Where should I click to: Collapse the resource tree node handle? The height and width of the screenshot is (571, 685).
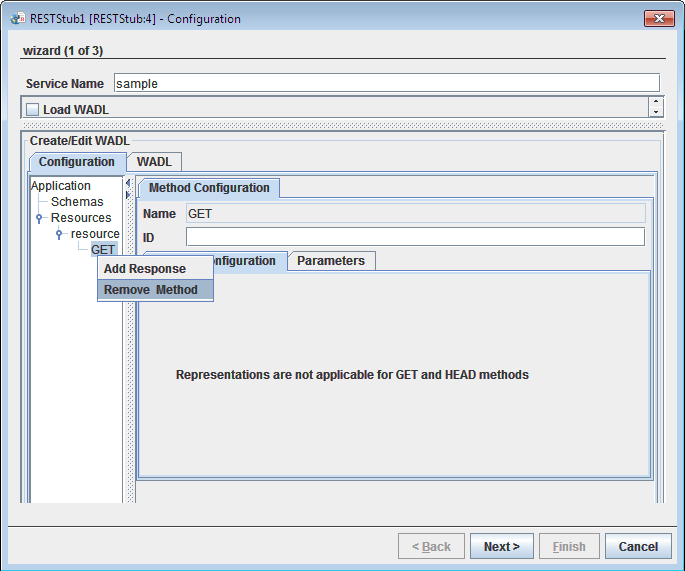[x=59, y=234]
